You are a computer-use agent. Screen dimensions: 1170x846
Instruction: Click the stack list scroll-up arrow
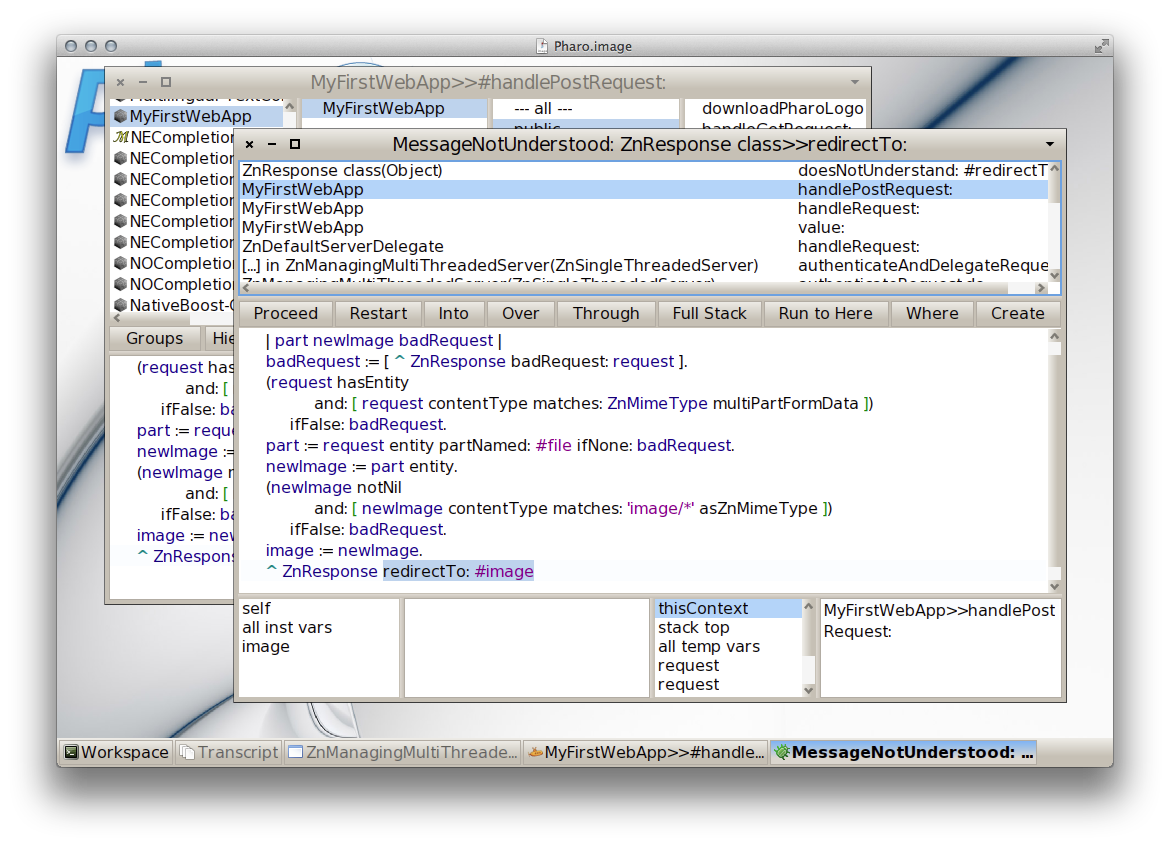tap(1054, 169)
